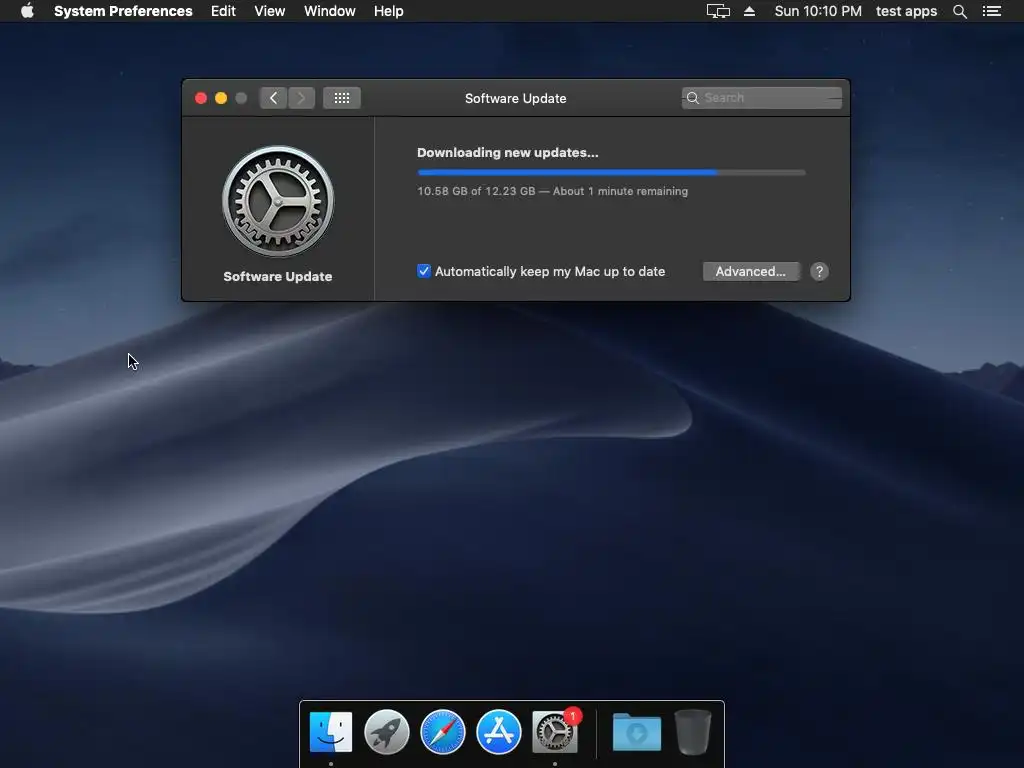Uncheck Automatically keep my Mac up to date
The image size is (1024, 768).
[x=424, y=271]
